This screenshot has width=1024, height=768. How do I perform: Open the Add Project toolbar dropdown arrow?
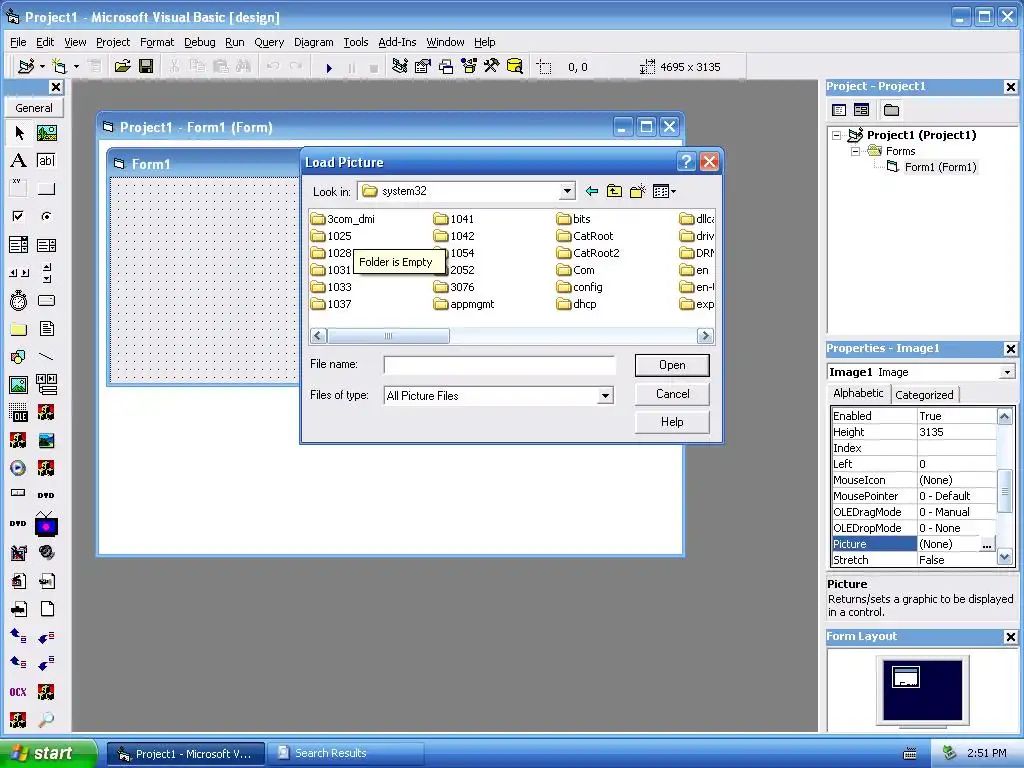(x=42, y=66)
